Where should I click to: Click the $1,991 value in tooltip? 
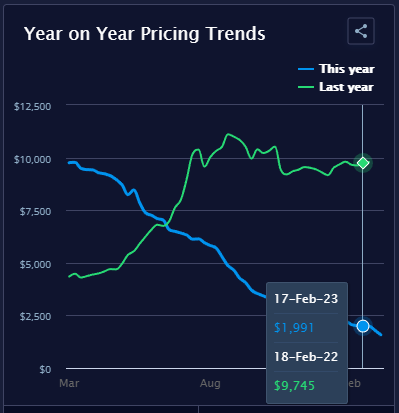[294, 328]
